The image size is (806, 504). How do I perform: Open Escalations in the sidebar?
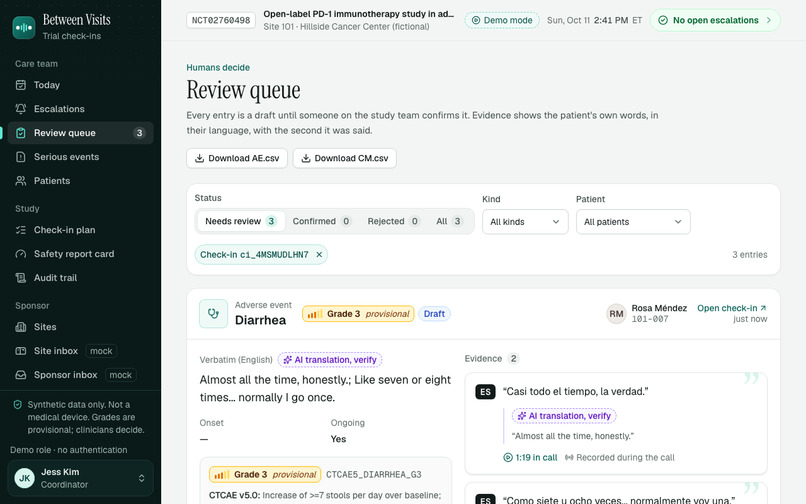coord(80,109)
